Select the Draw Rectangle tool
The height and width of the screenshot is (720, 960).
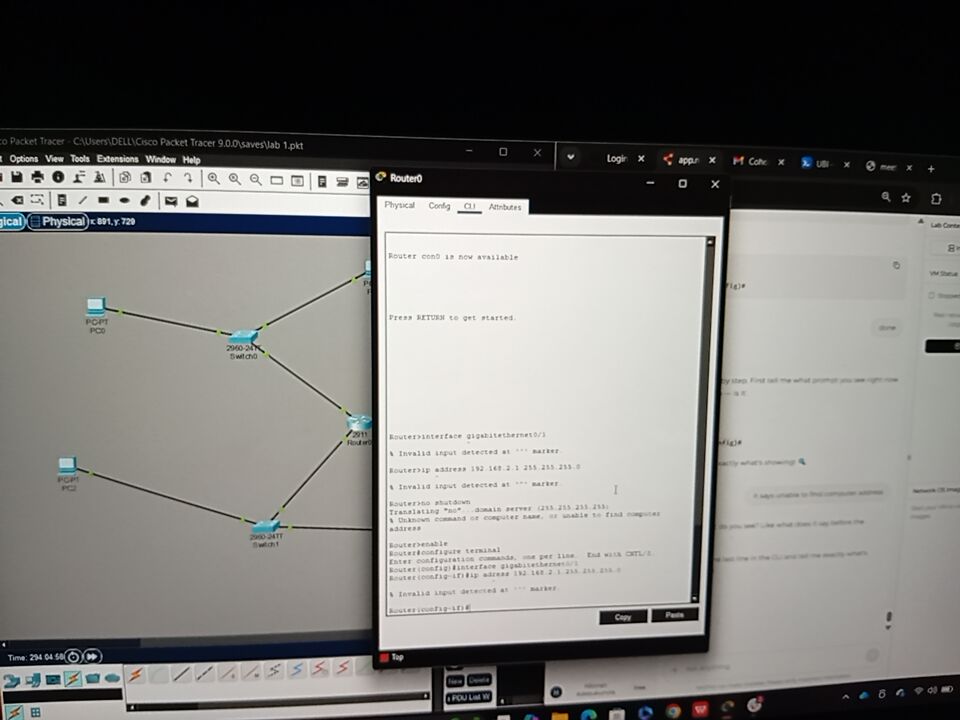click(x=103, y=200)
